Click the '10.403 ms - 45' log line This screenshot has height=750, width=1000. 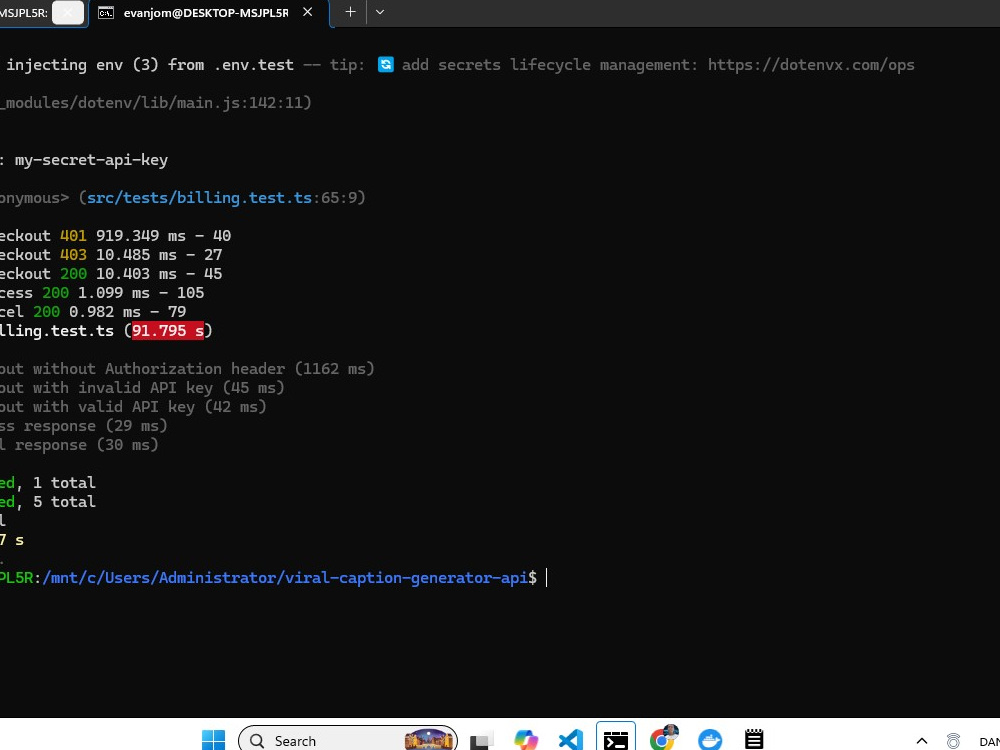tap(159, 274)
